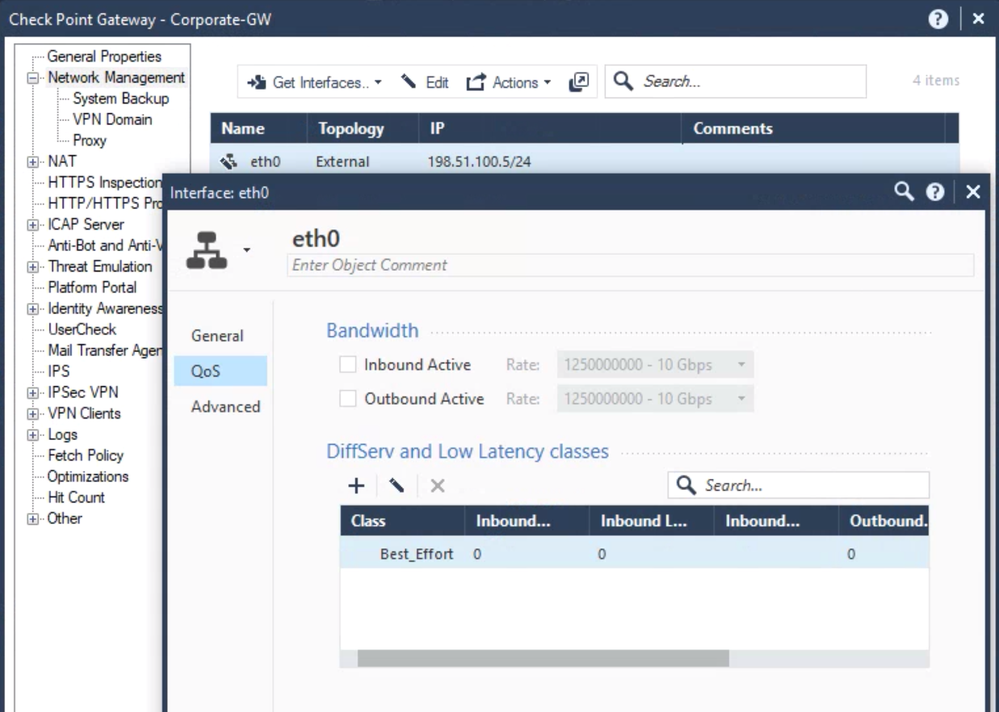Viewport: 999px width, 712px height.
Task: Open Hit Count in the tree
Action: tap(76, 498)
